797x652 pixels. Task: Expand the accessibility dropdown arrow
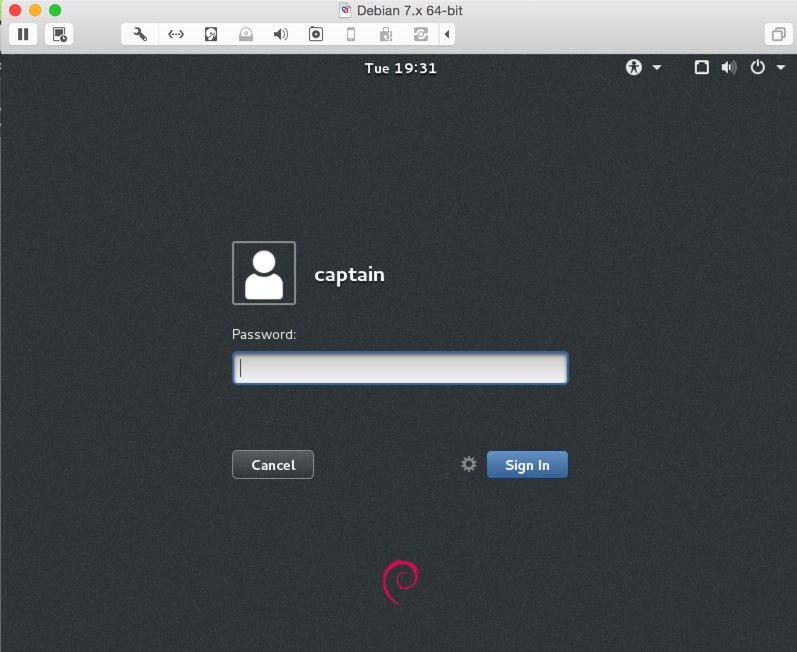(x=657, y=67)
